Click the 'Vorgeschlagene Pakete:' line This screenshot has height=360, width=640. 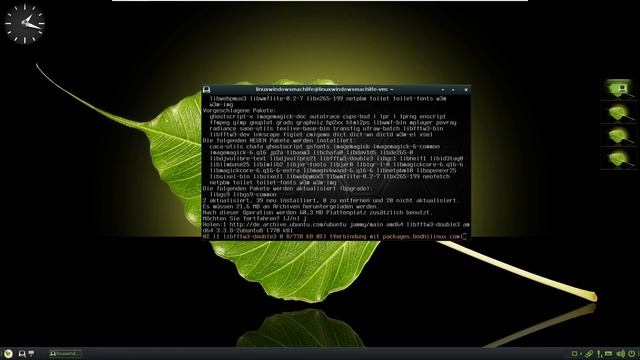[x=239, y=110]
